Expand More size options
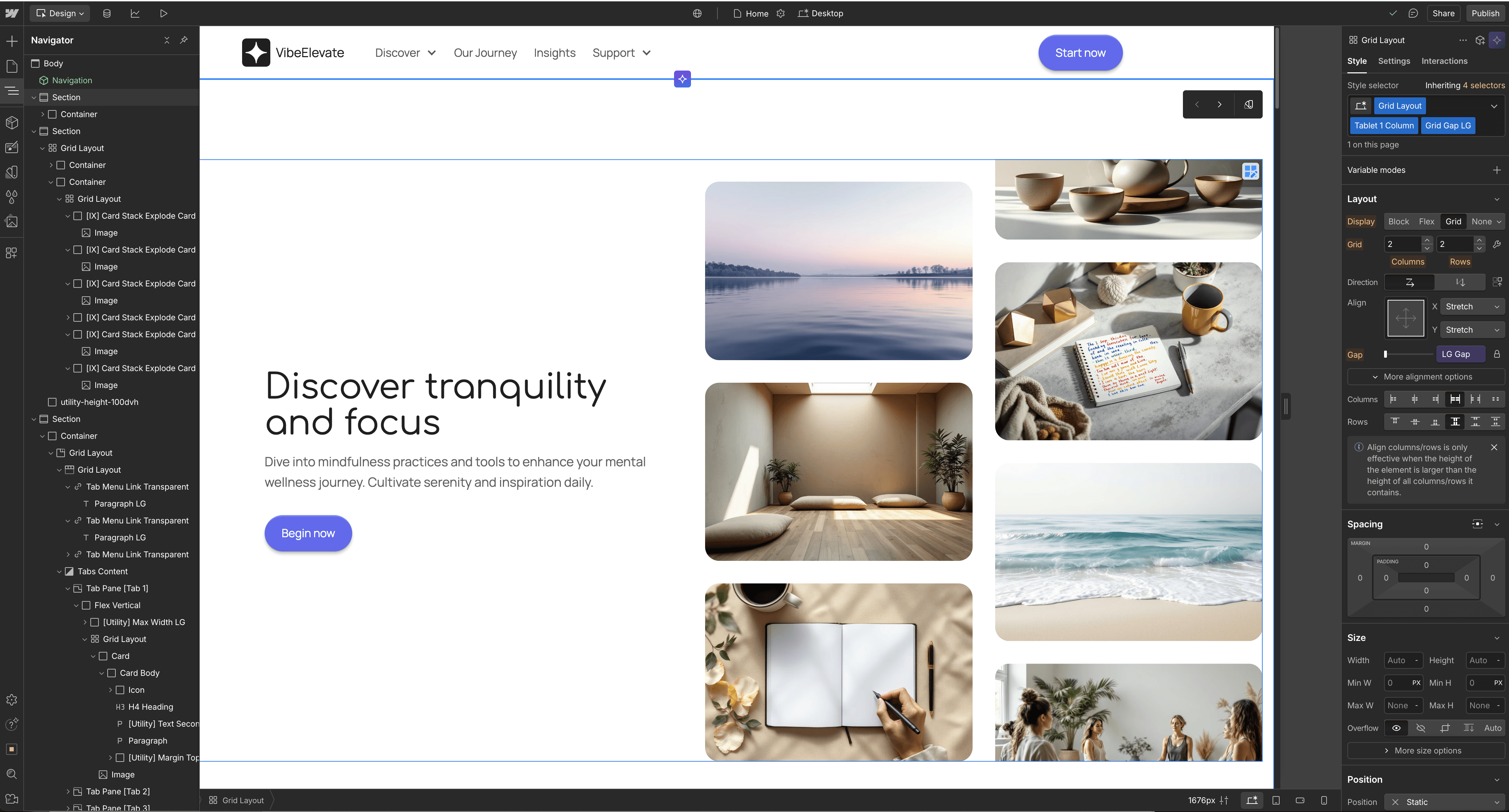Screen dimensions: 1509x812 tap(1425, 751)
